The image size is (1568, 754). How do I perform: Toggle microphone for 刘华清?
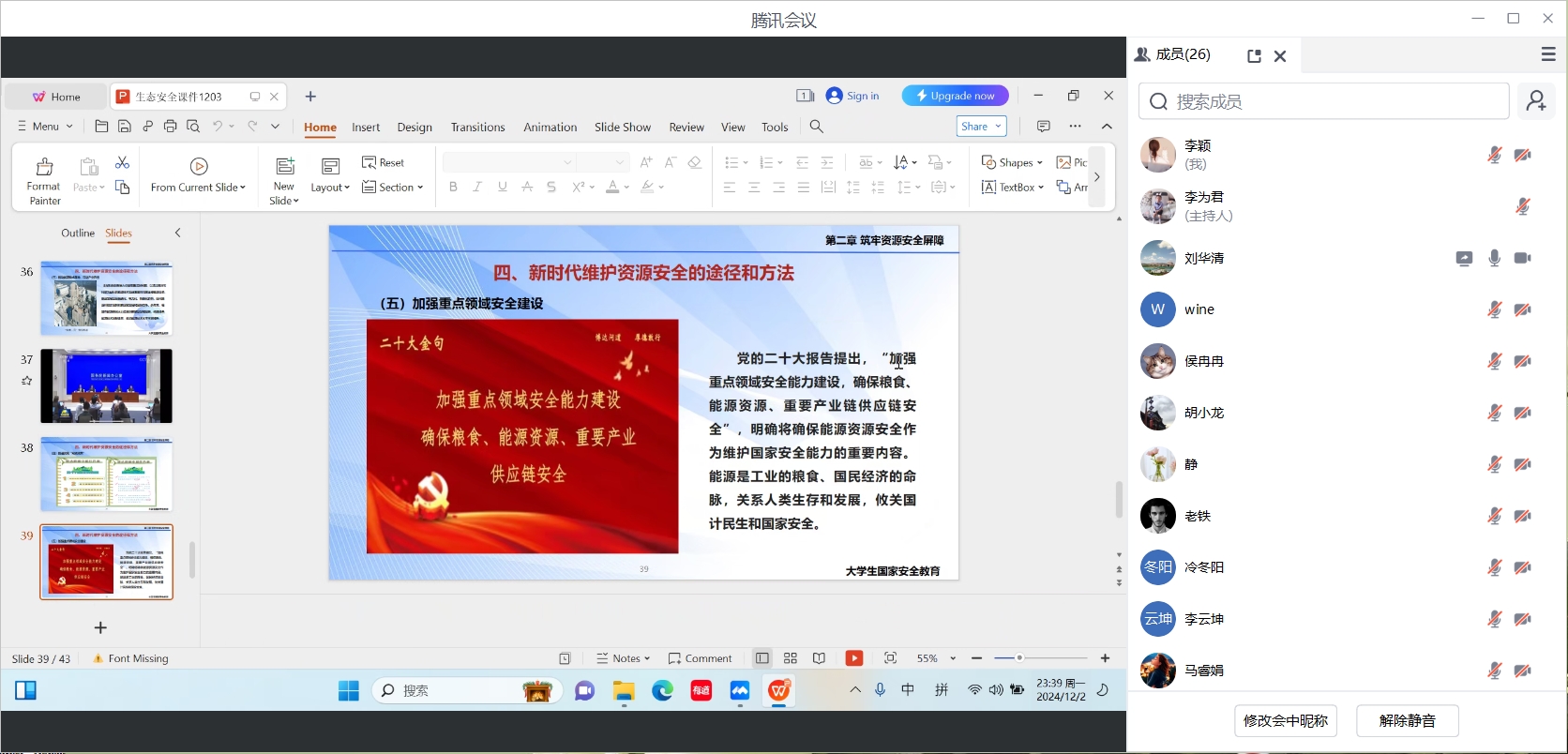(1494, 258)
